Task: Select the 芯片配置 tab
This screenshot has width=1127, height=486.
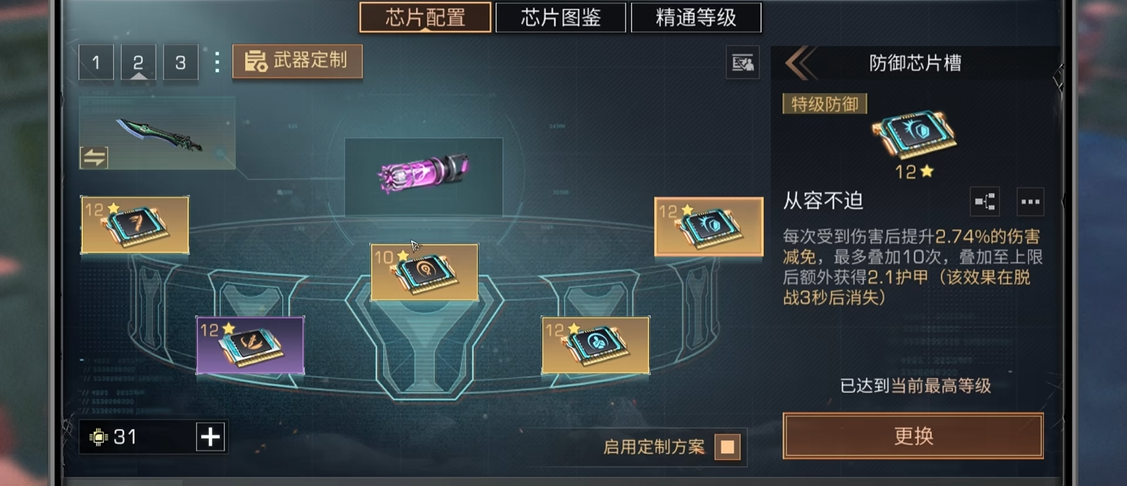Action: point(426,18)
